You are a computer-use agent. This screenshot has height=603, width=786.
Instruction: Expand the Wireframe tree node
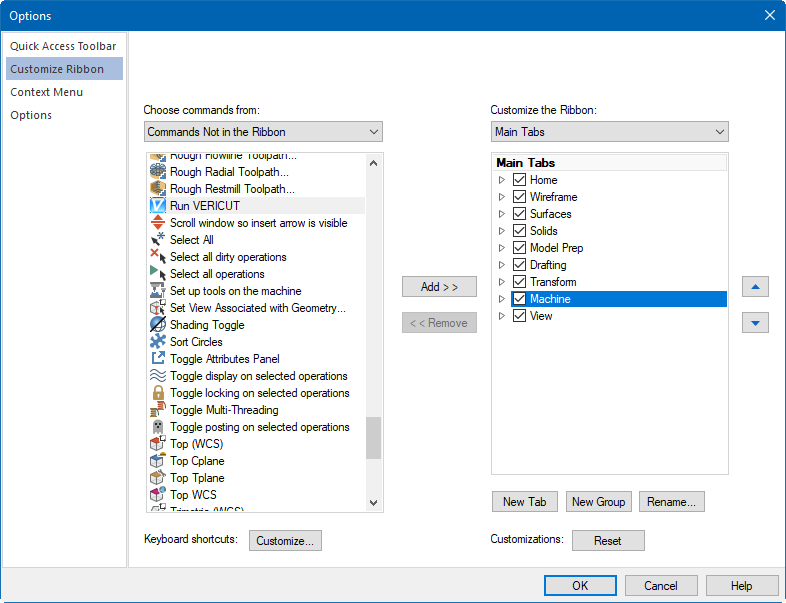pos(501,196)
